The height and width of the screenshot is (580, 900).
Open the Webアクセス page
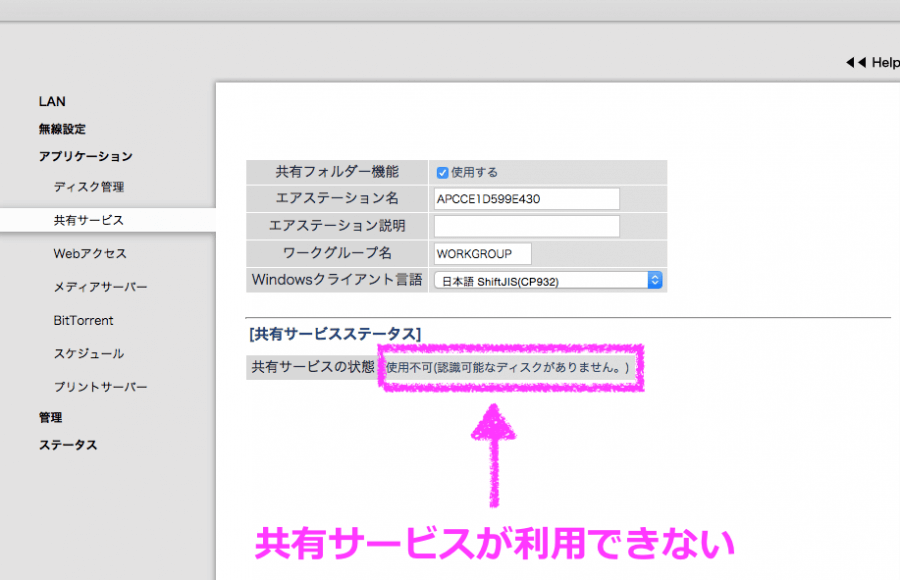pyautogui.click(x=90, y=254)
